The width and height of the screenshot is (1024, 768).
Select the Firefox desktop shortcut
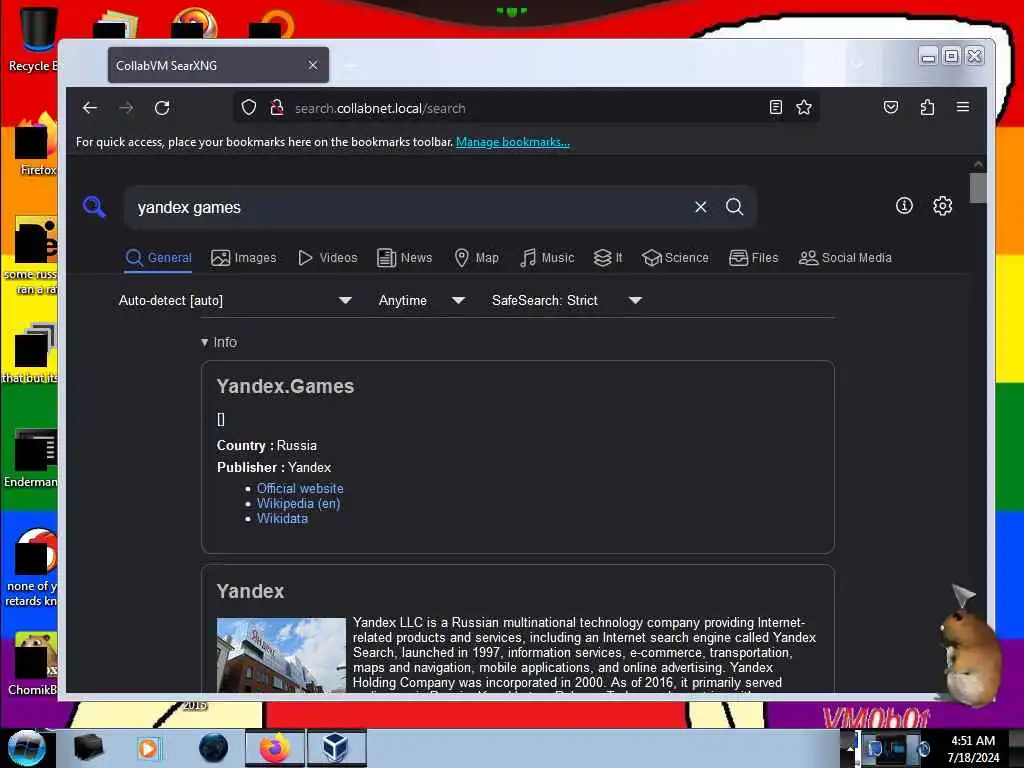(x=36, y=144)
